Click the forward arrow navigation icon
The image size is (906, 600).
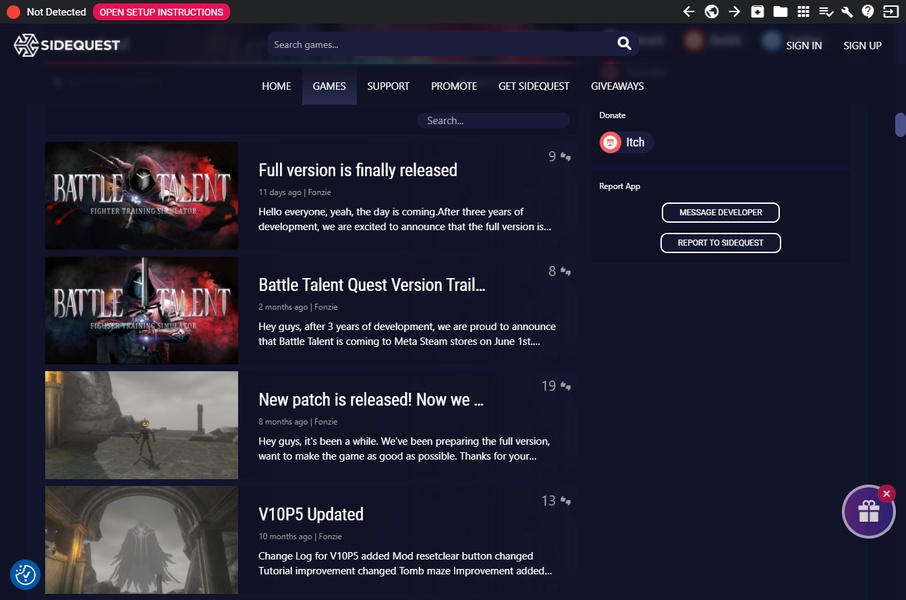point(734,12)
